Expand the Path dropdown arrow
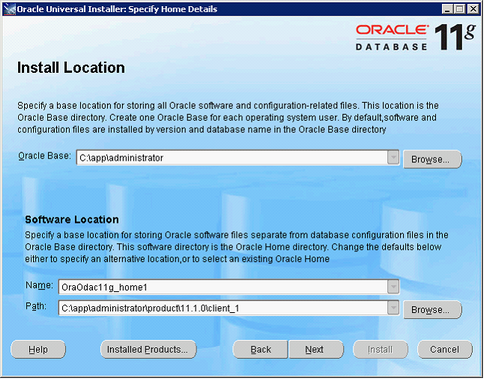 (x=393, y=308)
